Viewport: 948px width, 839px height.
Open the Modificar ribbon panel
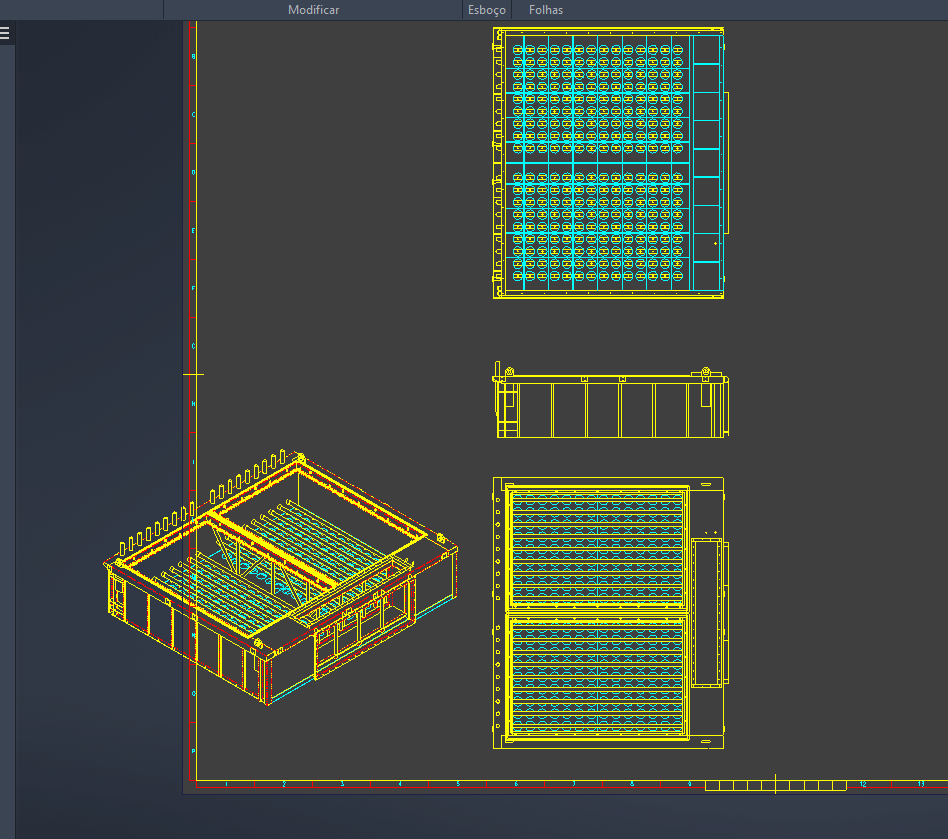pos(313,10)
